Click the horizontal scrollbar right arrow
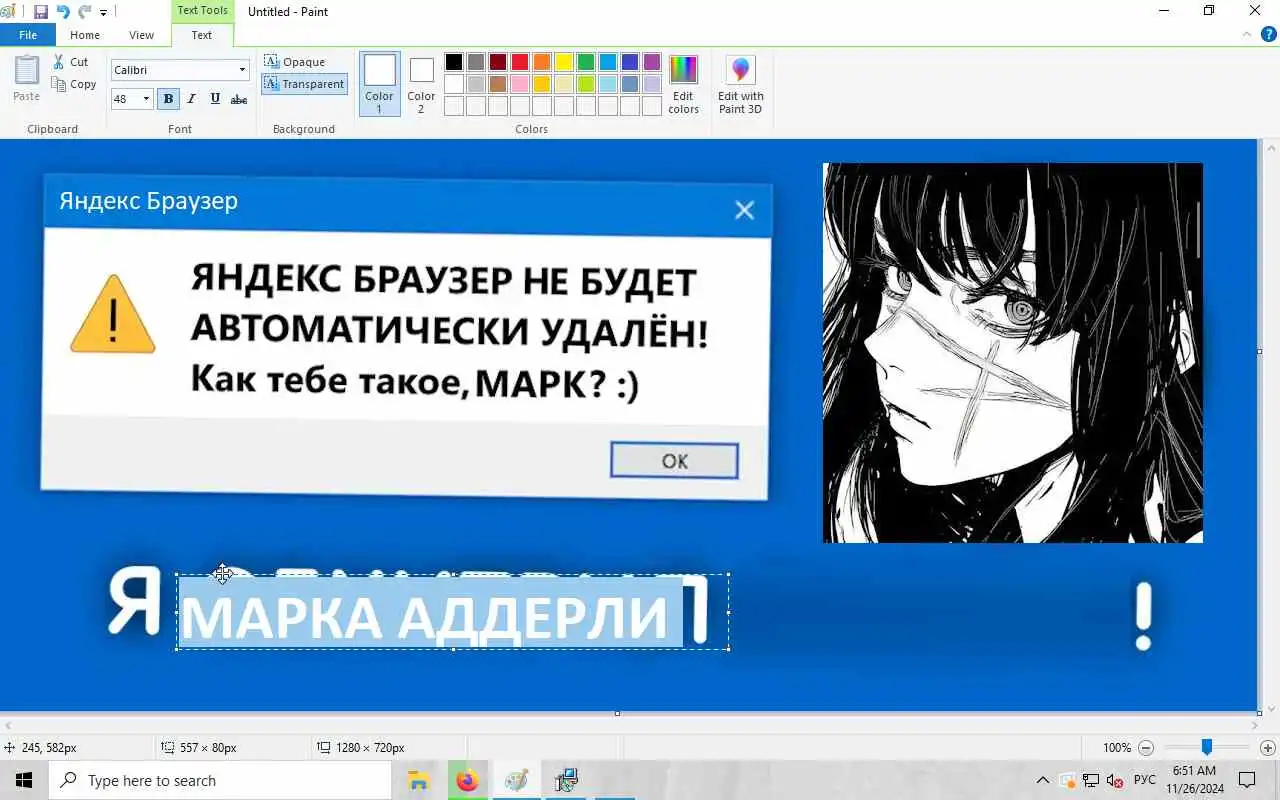 (x=1256, y=726)
